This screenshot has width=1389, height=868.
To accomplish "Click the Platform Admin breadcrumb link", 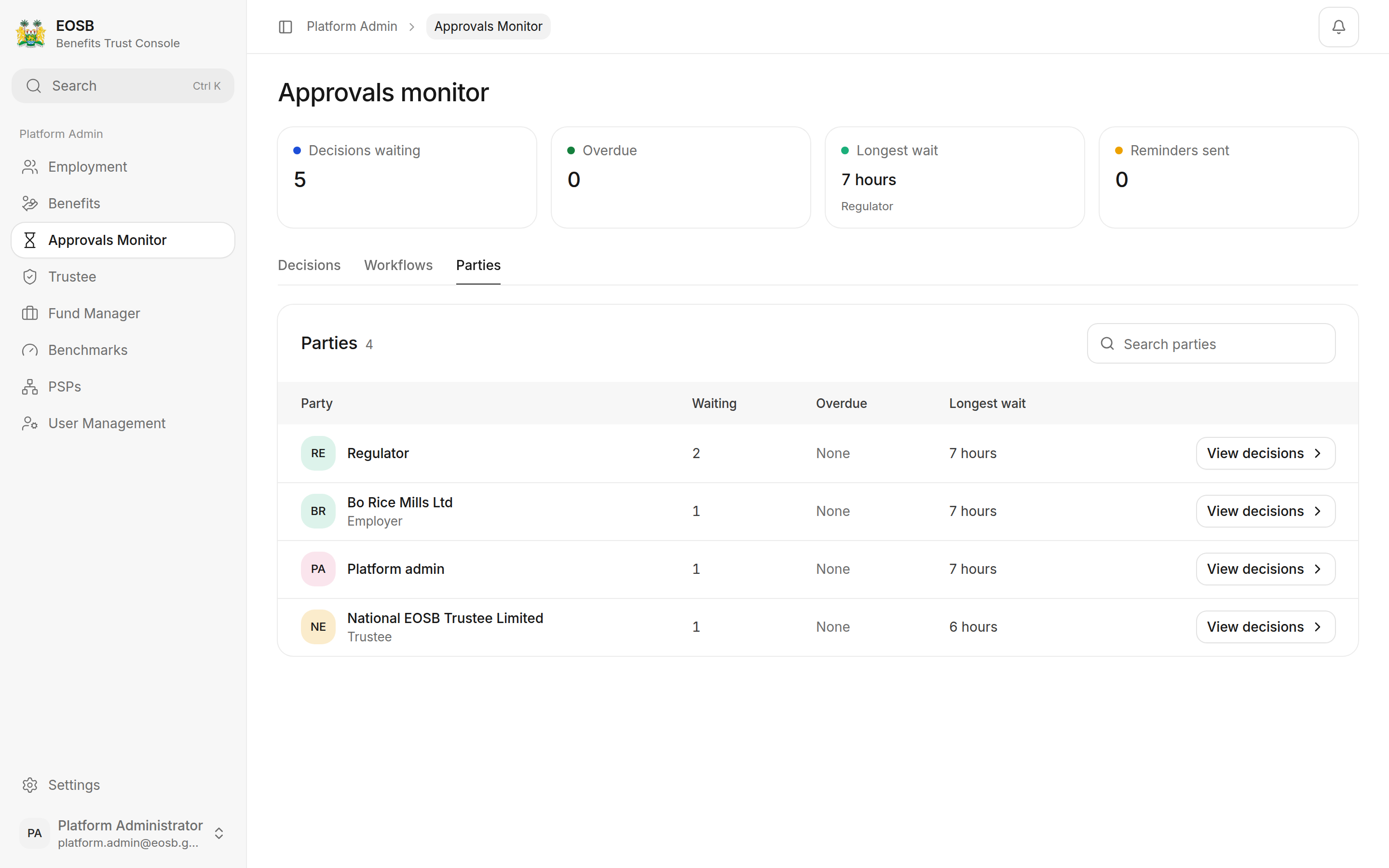I will pos(351,27).
